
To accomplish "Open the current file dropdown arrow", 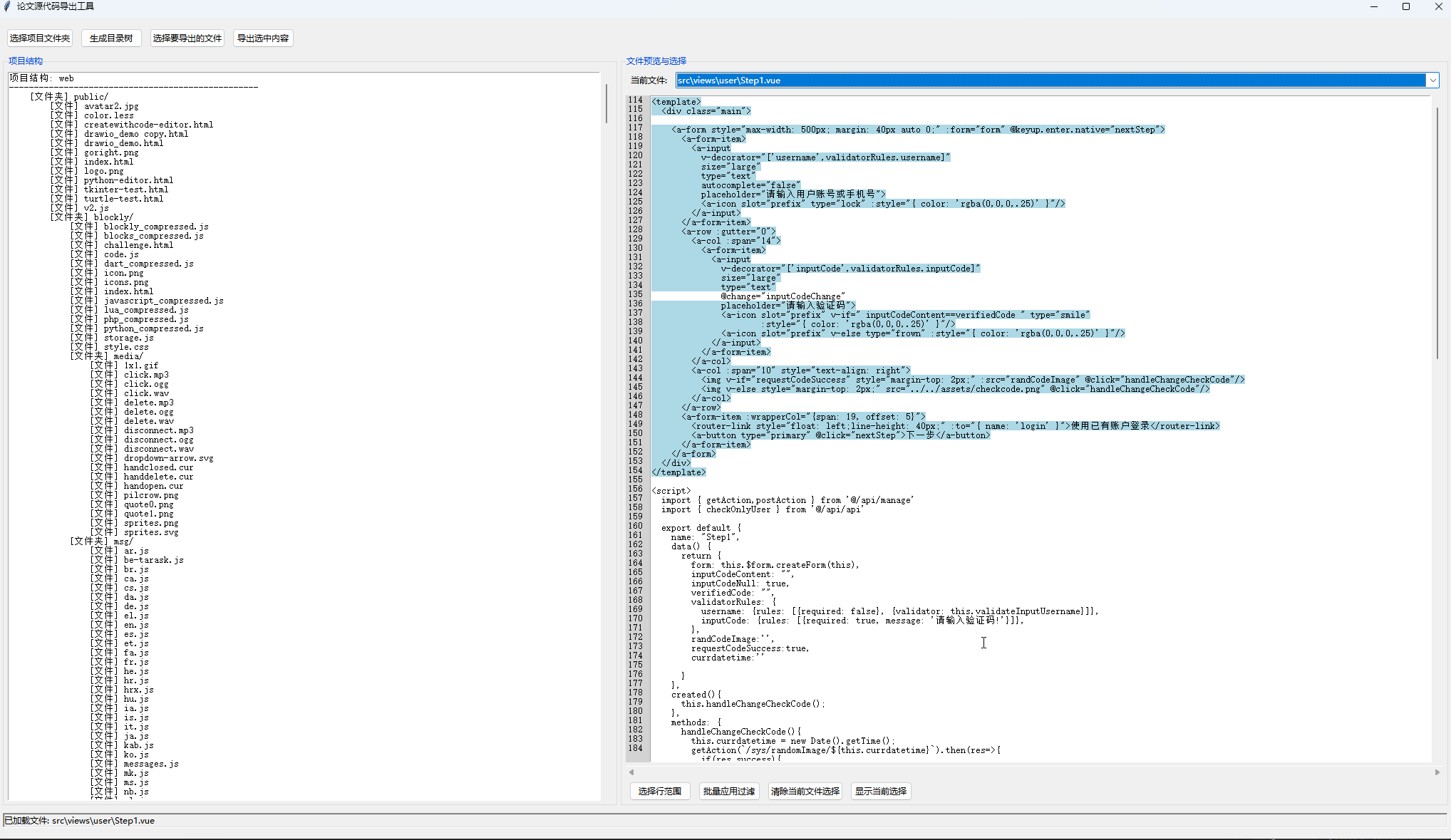I will pos(1432,81).
